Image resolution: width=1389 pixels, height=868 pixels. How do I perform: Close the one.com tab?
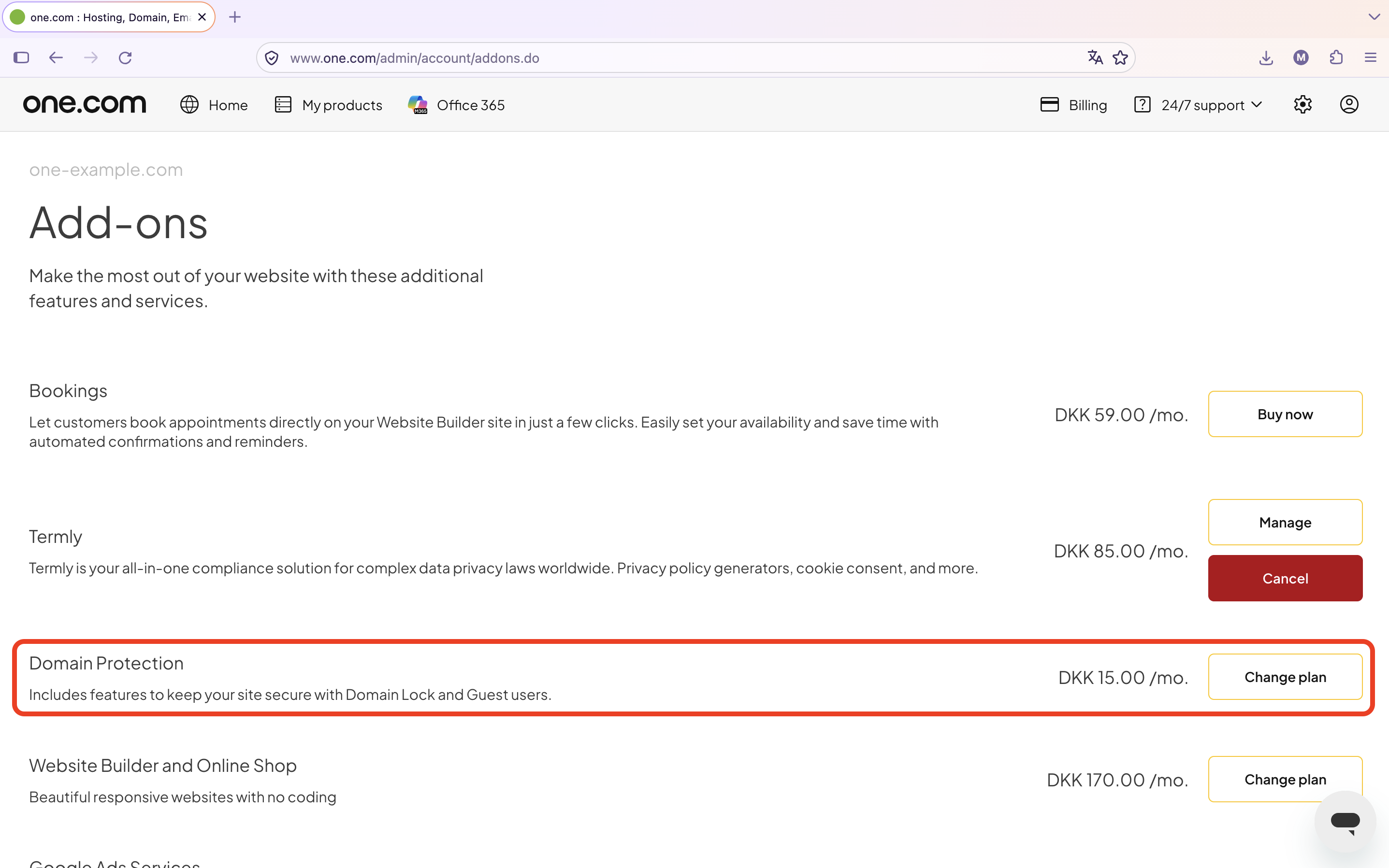coord(202,16)
